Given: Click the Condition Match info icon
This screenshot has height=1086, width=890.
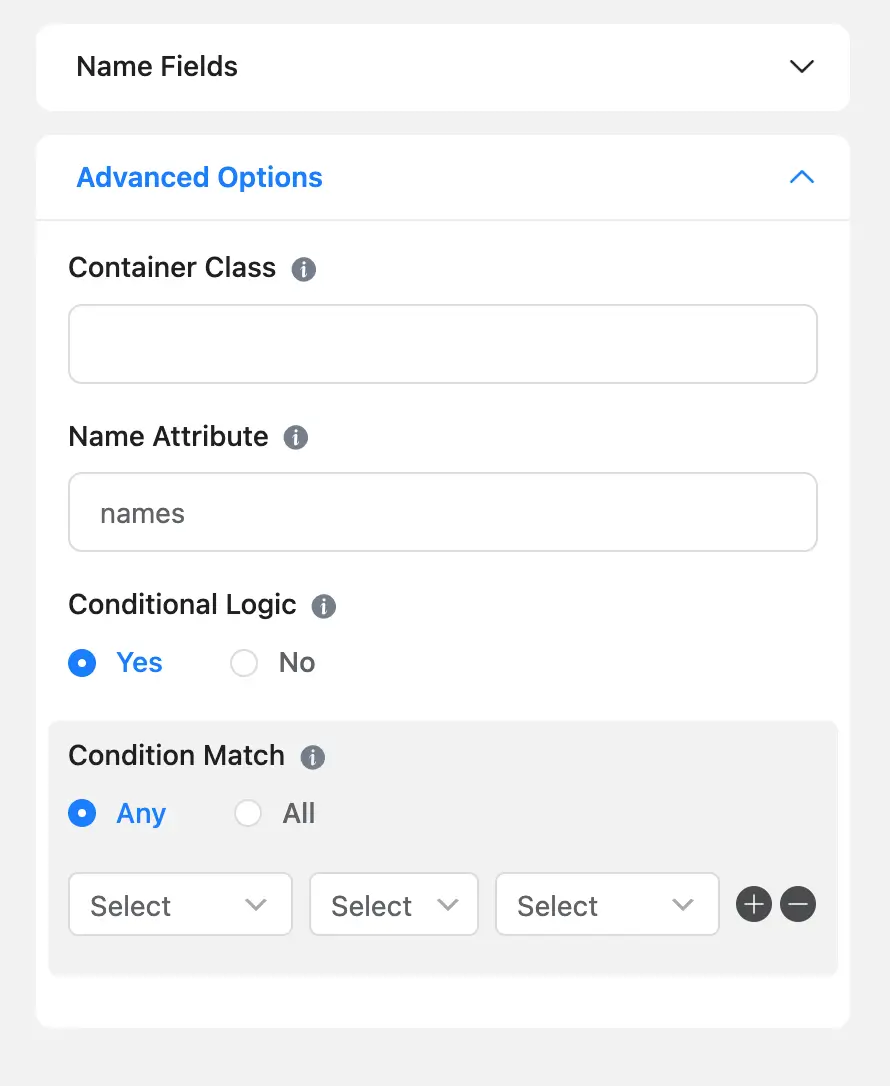Looking at the screenshot, I should [x=312, y=757].
